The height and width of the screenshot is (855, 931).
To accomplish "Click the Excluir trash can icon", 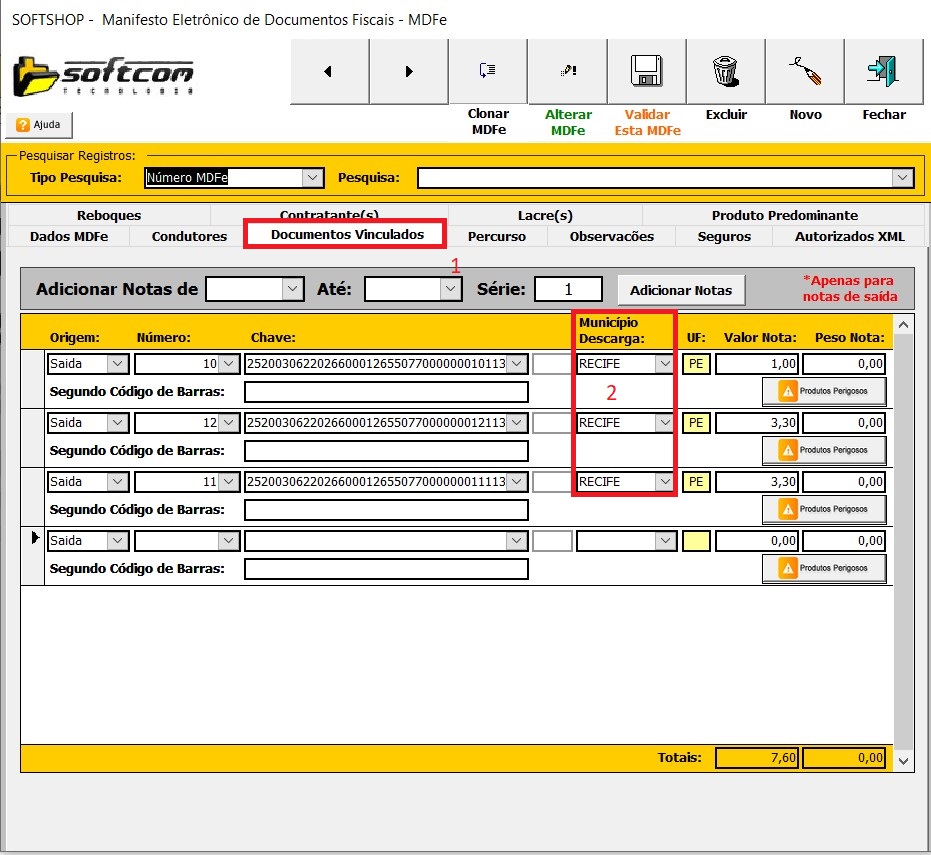I will click(x=725, y=71).
